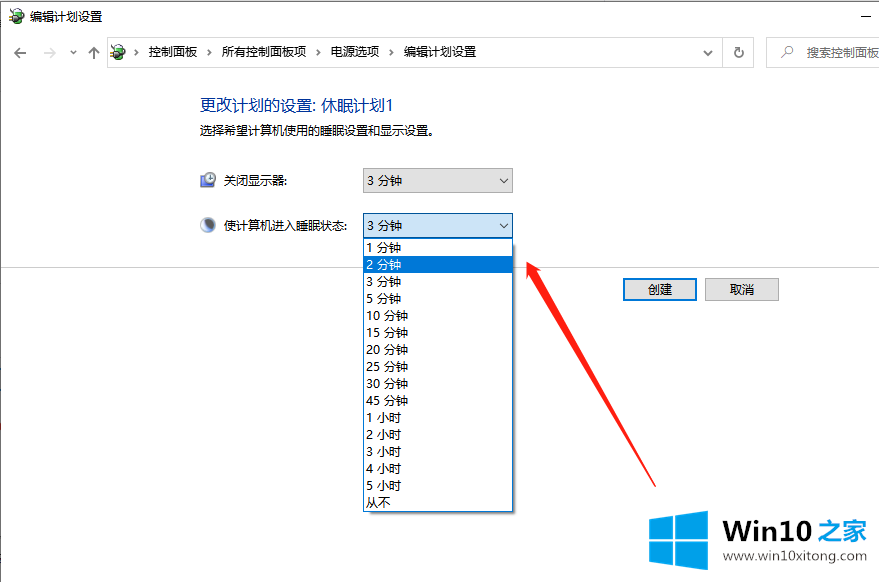Select 1 小时 sleep option
The image size is (879, 582).
pyautogui.click(x=438, y=418)
